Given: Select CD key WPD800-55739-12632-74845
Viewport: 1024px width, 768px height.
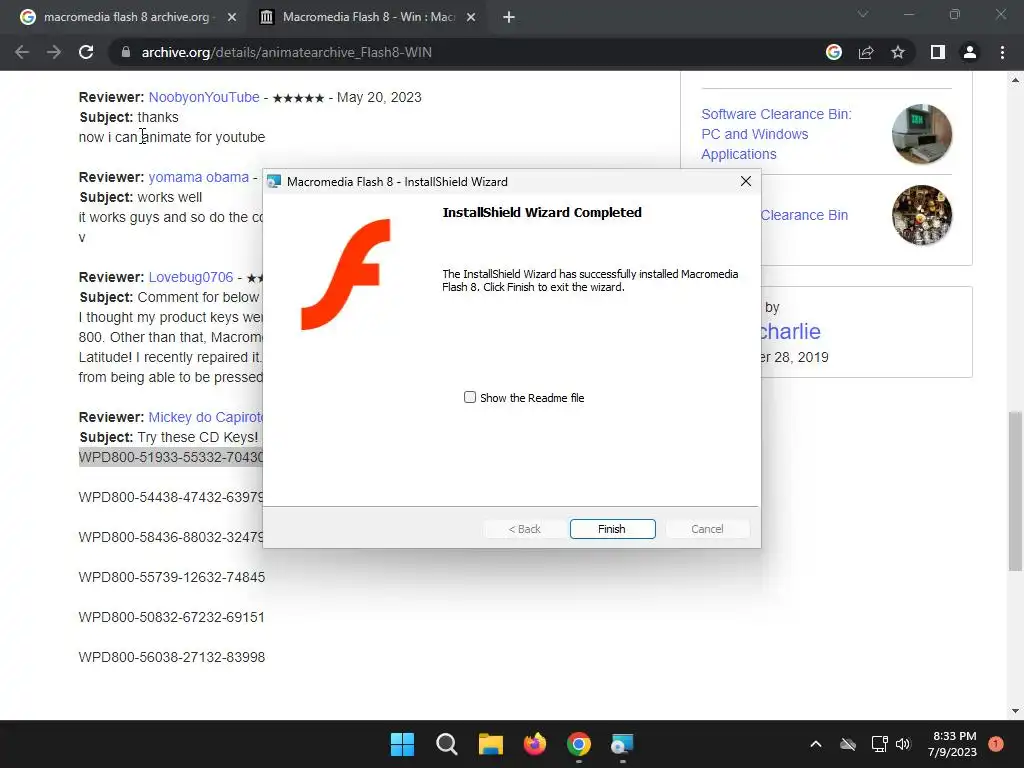Looking at the screenshot, I should pyautogui.click(x=172, y=577).
